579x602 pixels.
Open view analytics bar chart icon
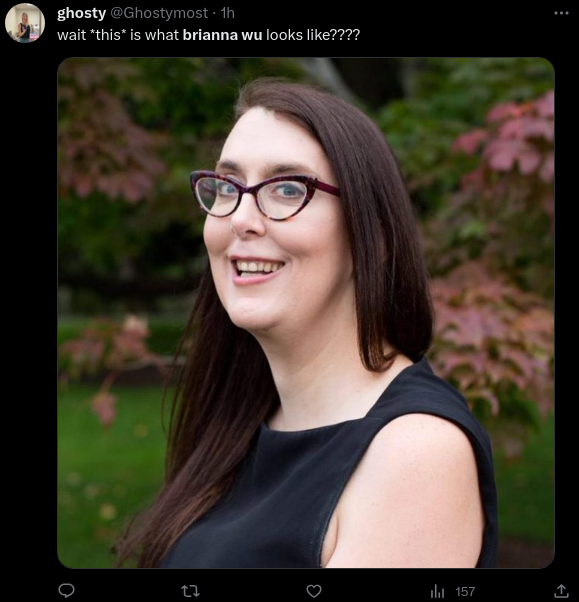coord(437,591)
